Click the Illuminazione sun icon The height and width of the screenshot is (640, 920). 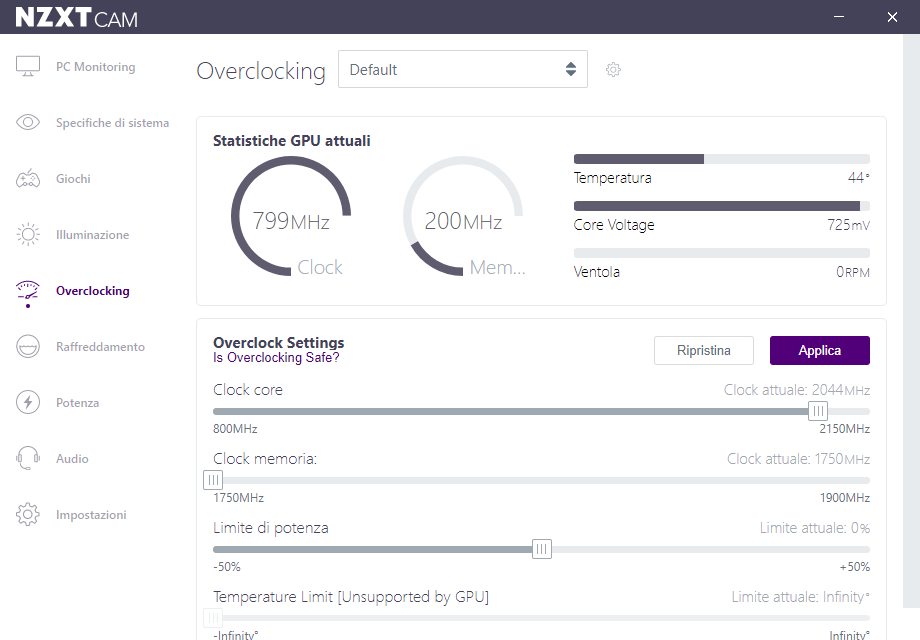(28, 235)
